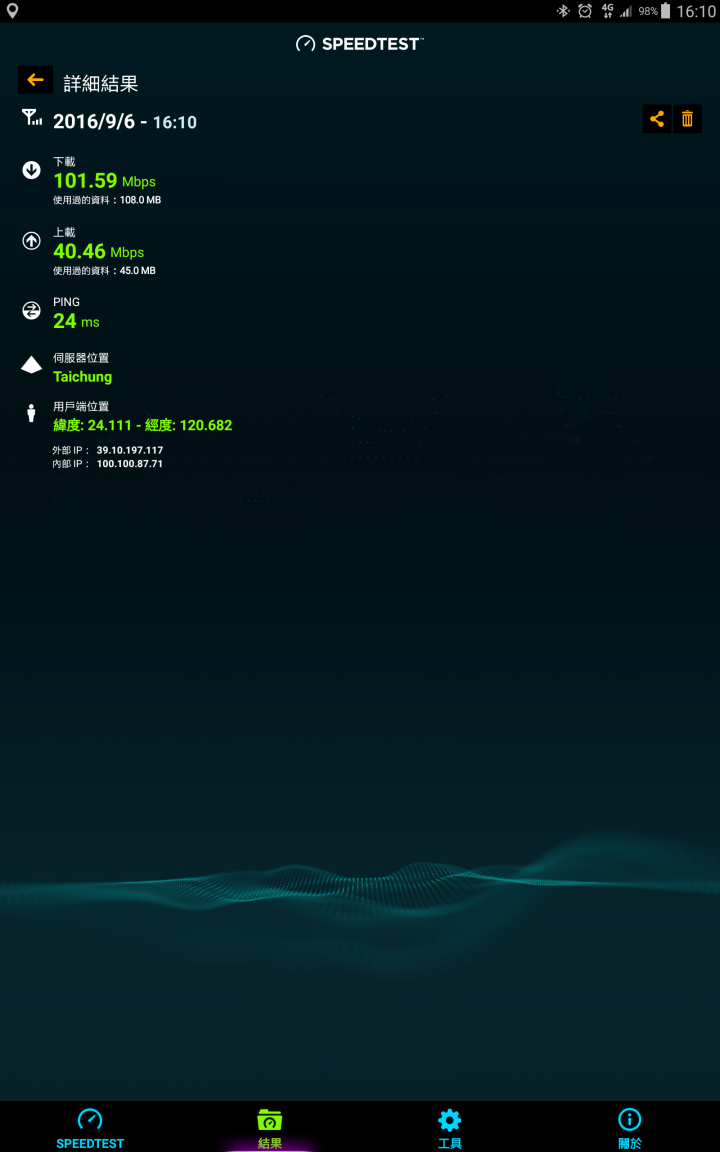Tap the 4G network indicator
Image resolution: width=720 pixels, height=1152 pixels.
click(607, 10)
